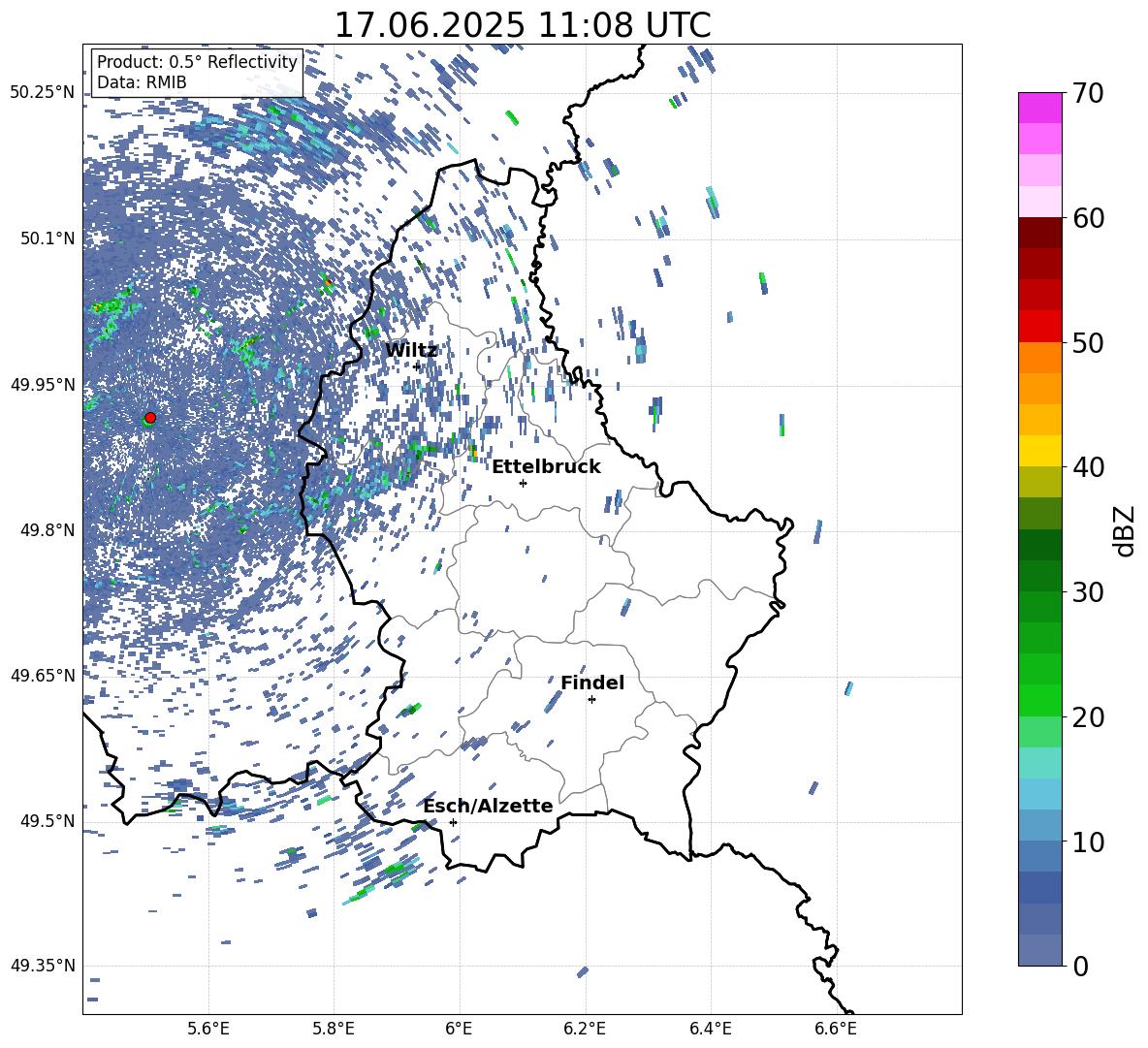The width and height of the screenshot is (1148, 1048).
Task: Click the blue-grey colorbar segment just above 0
Action: click(x=1040, y=950)
